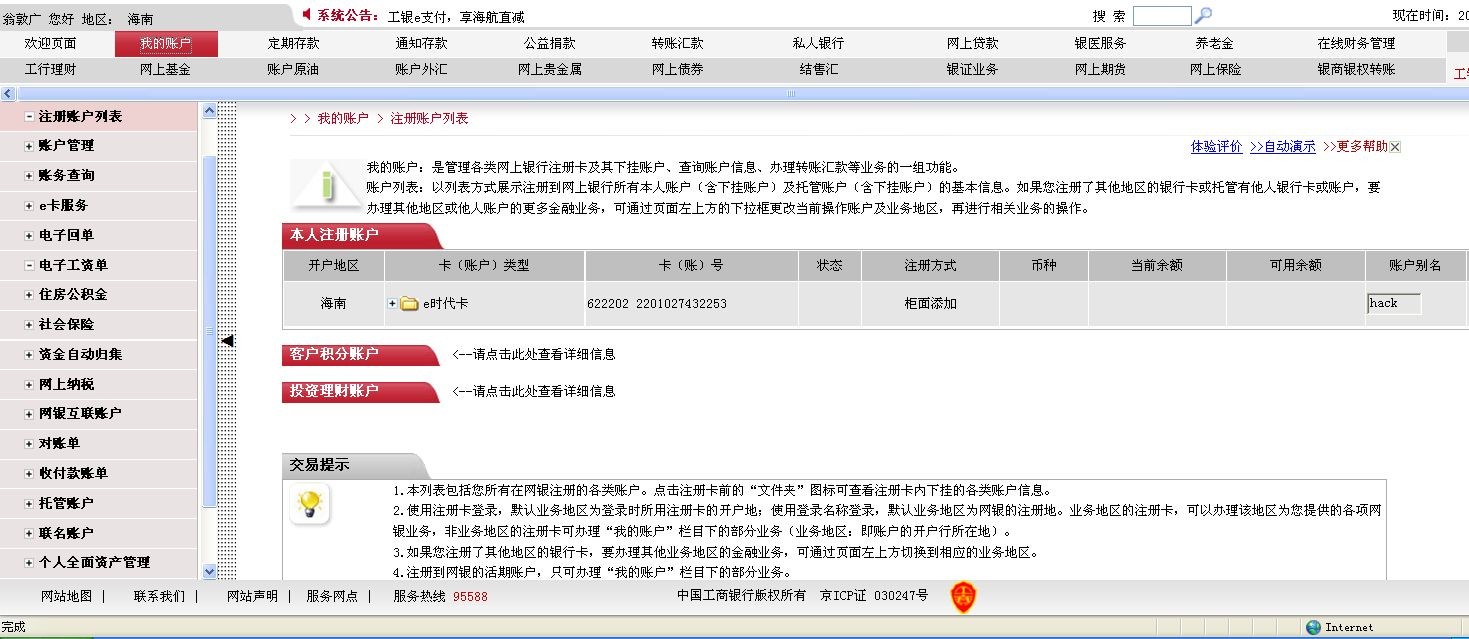Viewport: 1469px width, 639px height.
Task: Click the >>自动演示 link
Action: tap(1282, 147)
